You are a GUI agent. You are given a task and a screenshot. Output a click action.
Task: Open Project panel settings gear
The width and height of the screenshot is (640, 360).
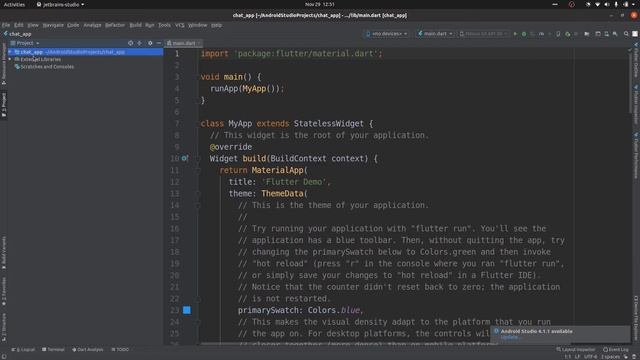click(150, 43)
